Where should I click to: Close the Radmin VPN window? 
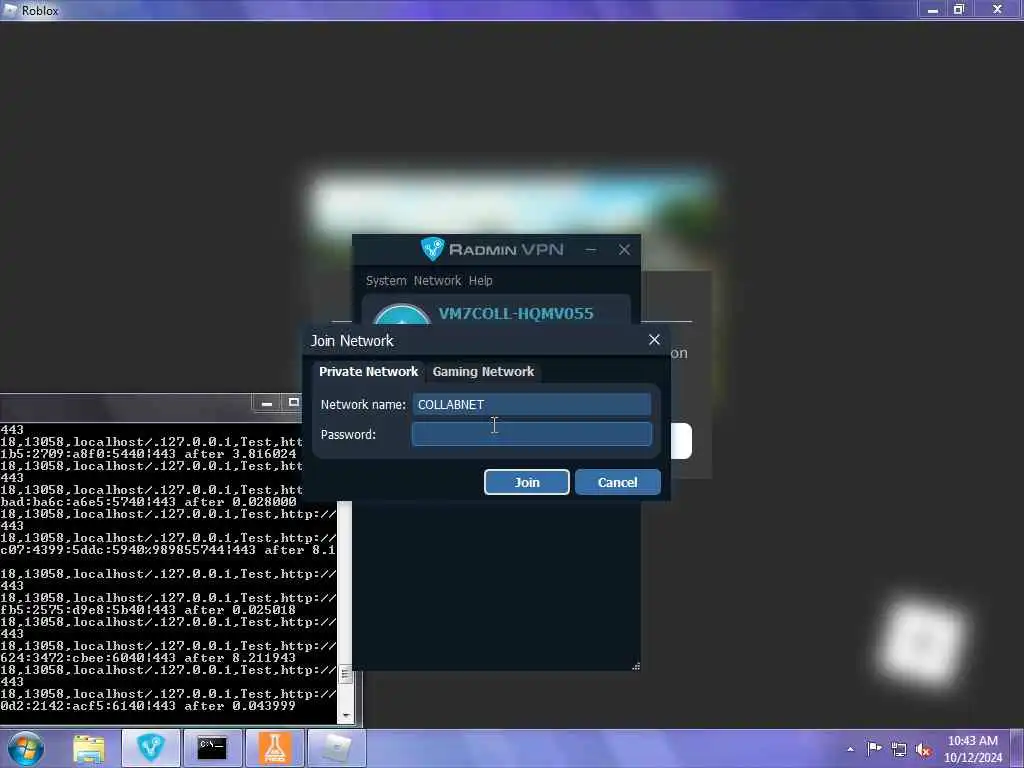[624, 249]
